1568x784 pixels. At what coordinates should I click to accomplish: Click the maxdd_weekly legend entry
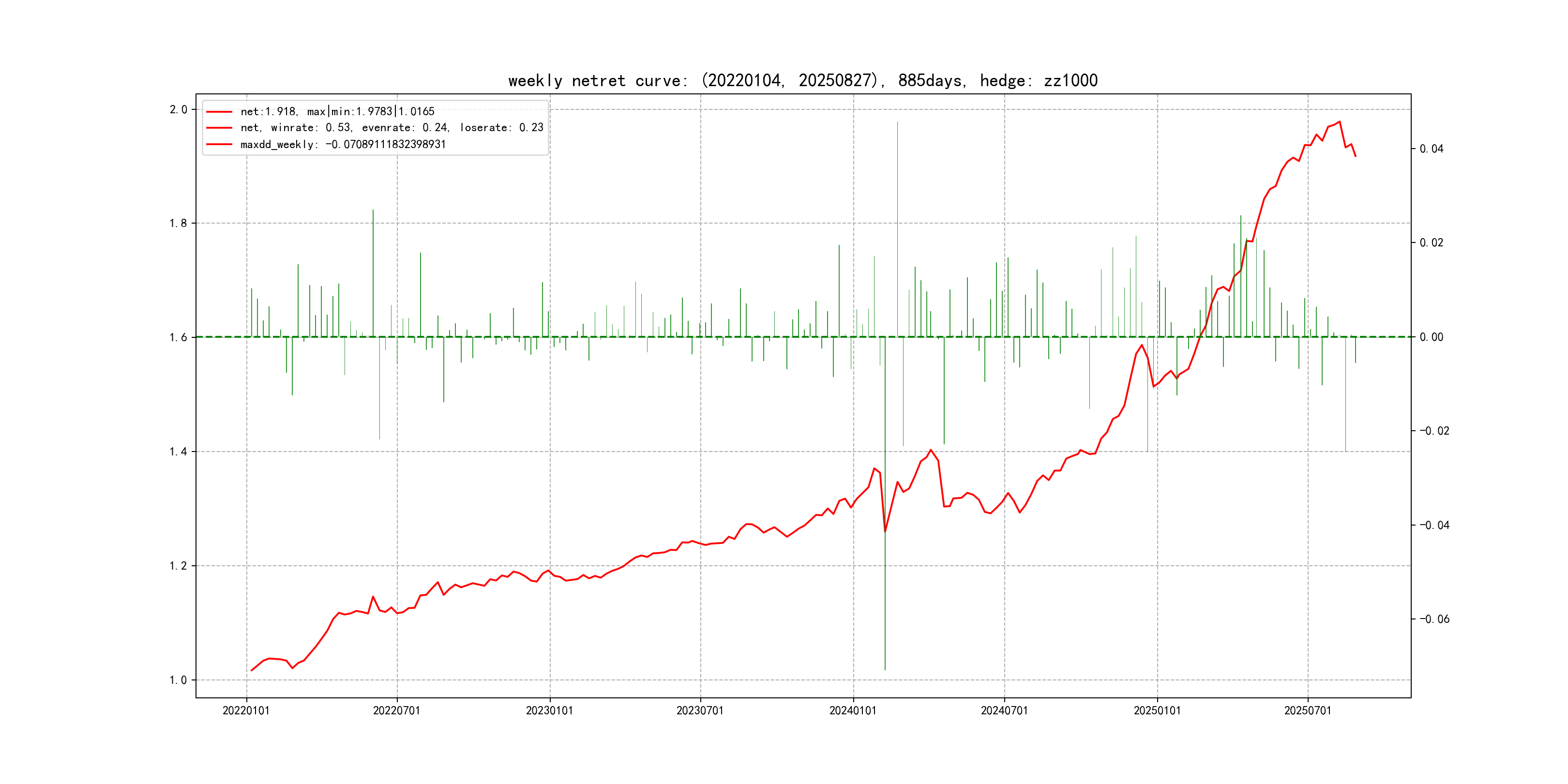343,144
